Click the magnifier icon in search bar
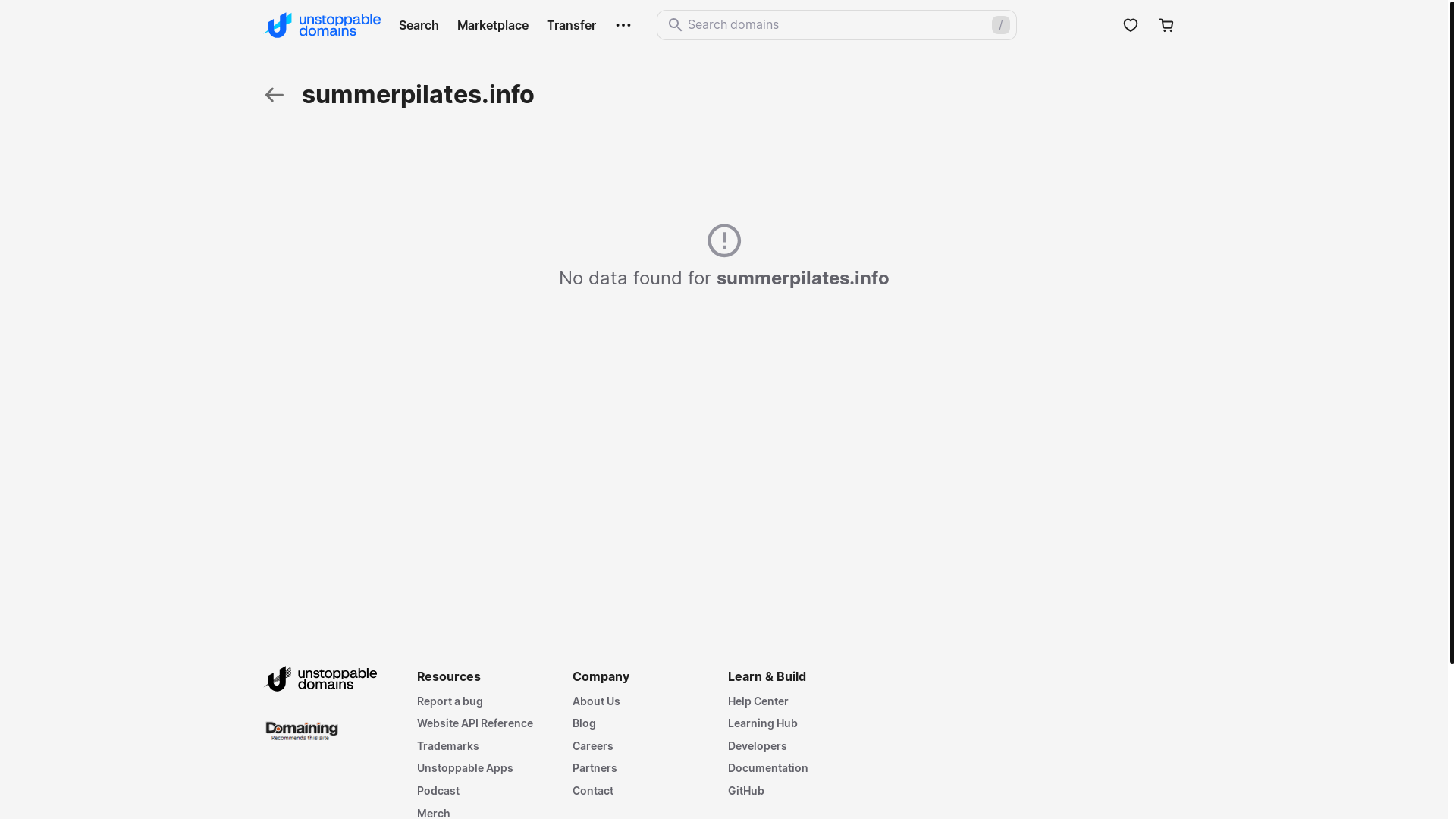The image size is (1456, 819). tap(675, 25)
